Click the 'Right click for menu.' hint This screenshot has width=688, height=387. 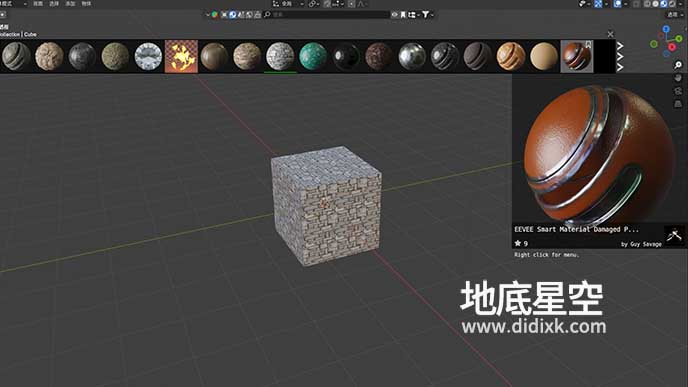(x=547, y=254)
